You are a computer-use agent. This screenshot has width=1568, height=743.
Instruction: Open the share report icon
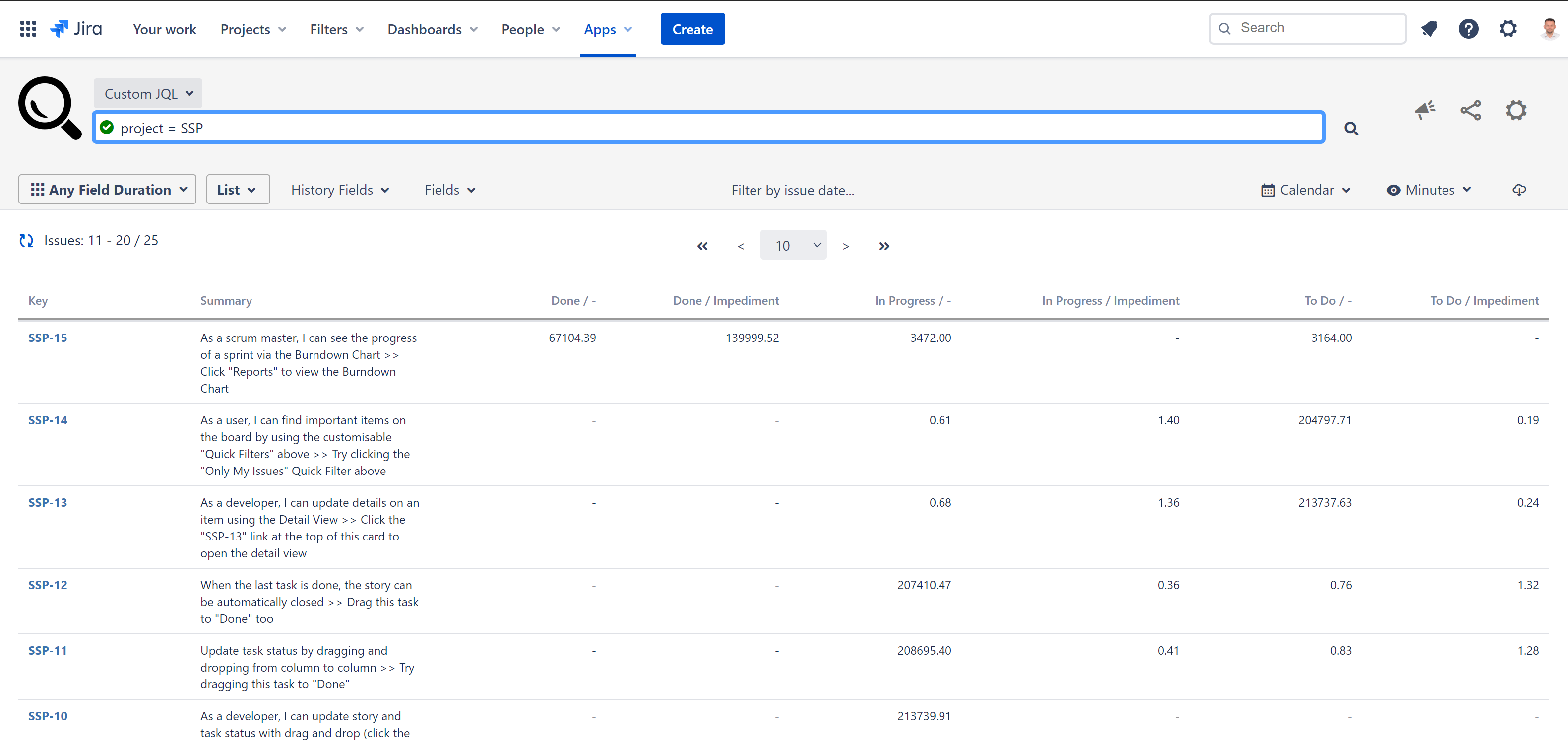pos(1470,110)
